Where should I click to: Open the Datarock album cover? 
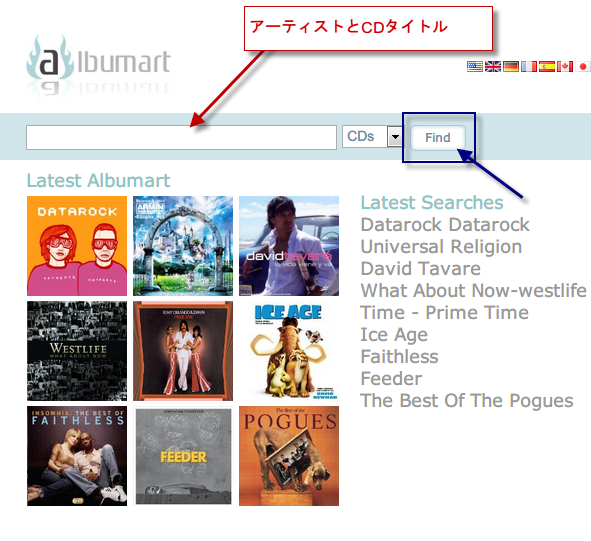pos(77,246)
